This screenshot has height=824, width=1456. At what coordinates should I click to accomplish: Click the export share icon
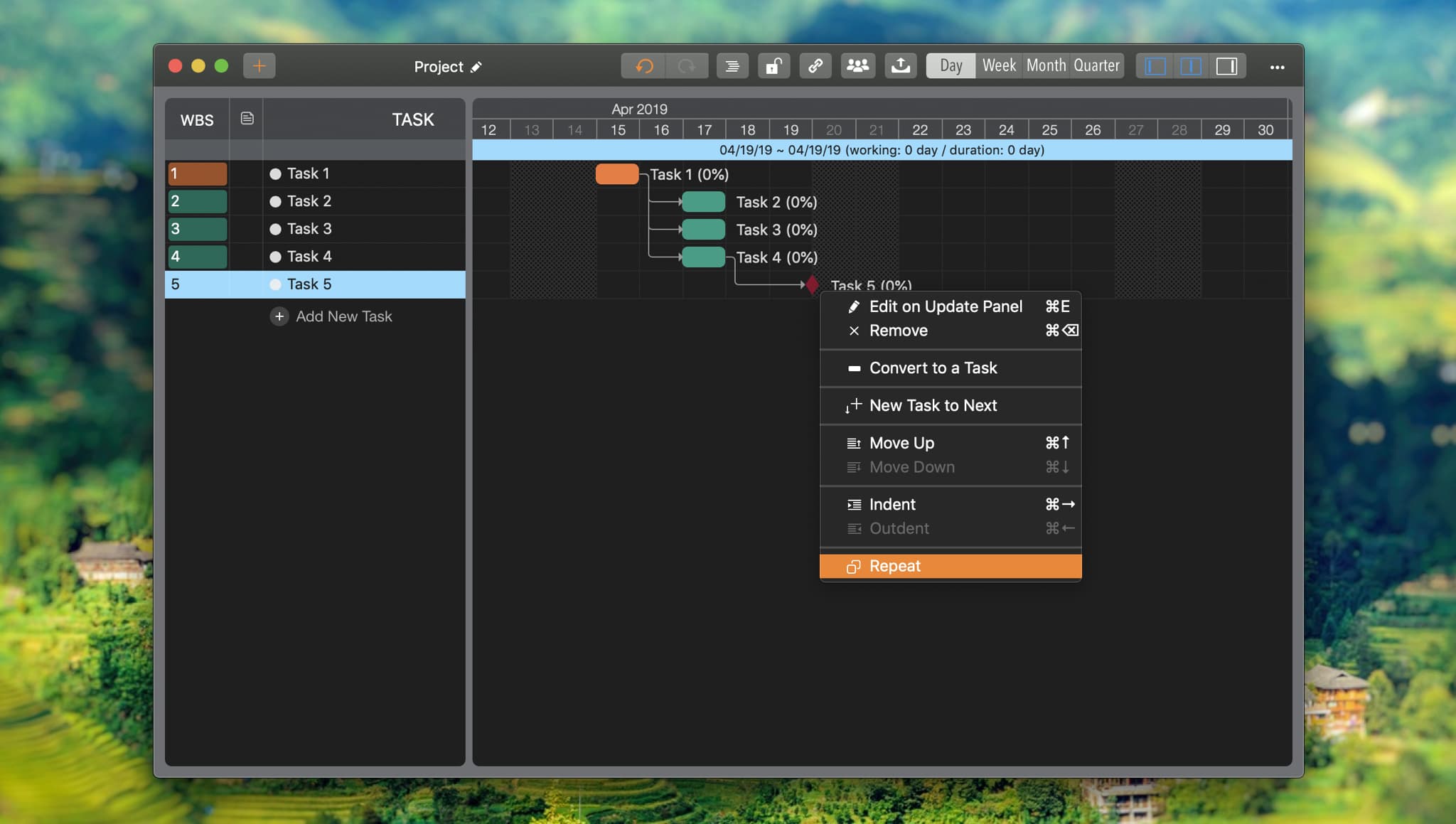900,66
